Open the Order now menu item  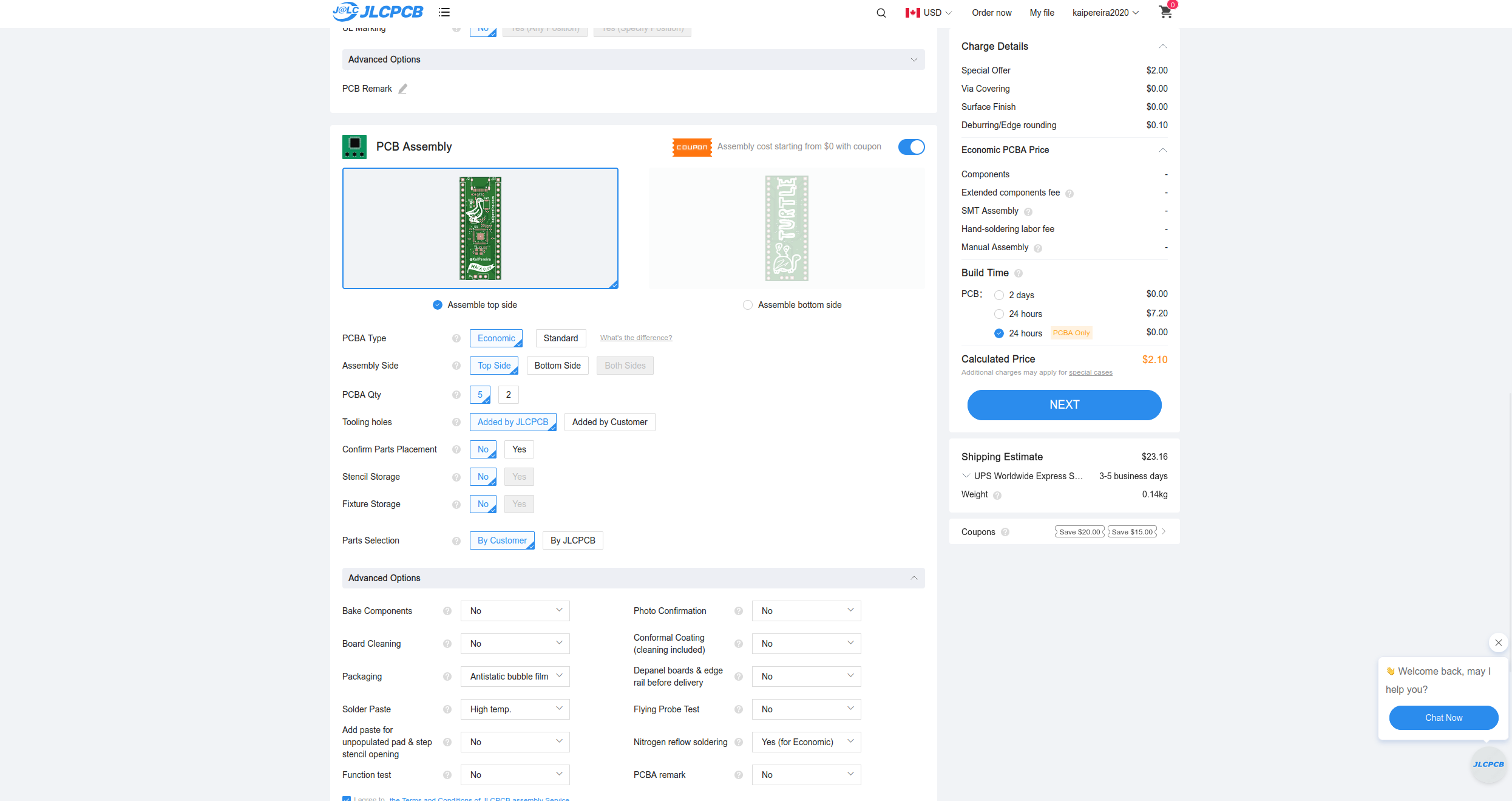click(991, 13)
